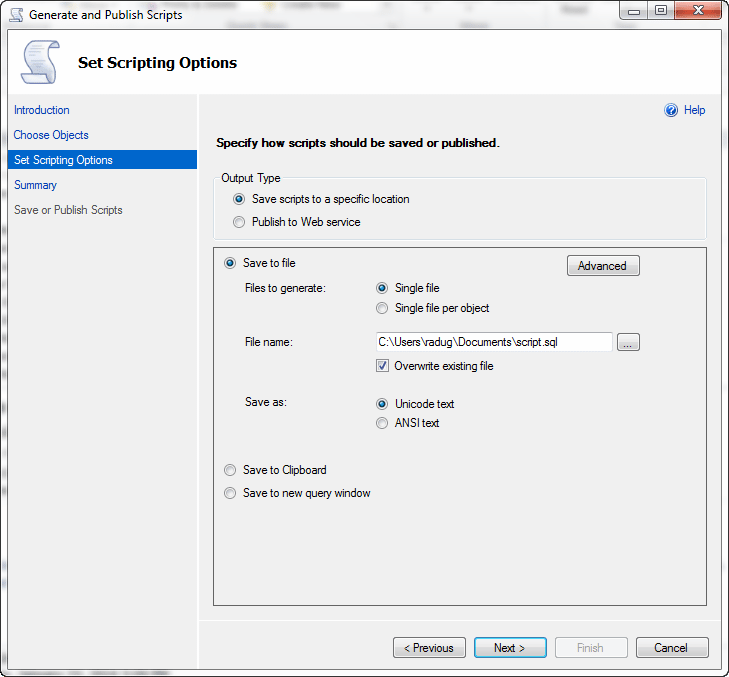Viewport: 729px width, 677px height.
Task: Click the scroll icon in the title bar
Action: (x=16, y=14)
